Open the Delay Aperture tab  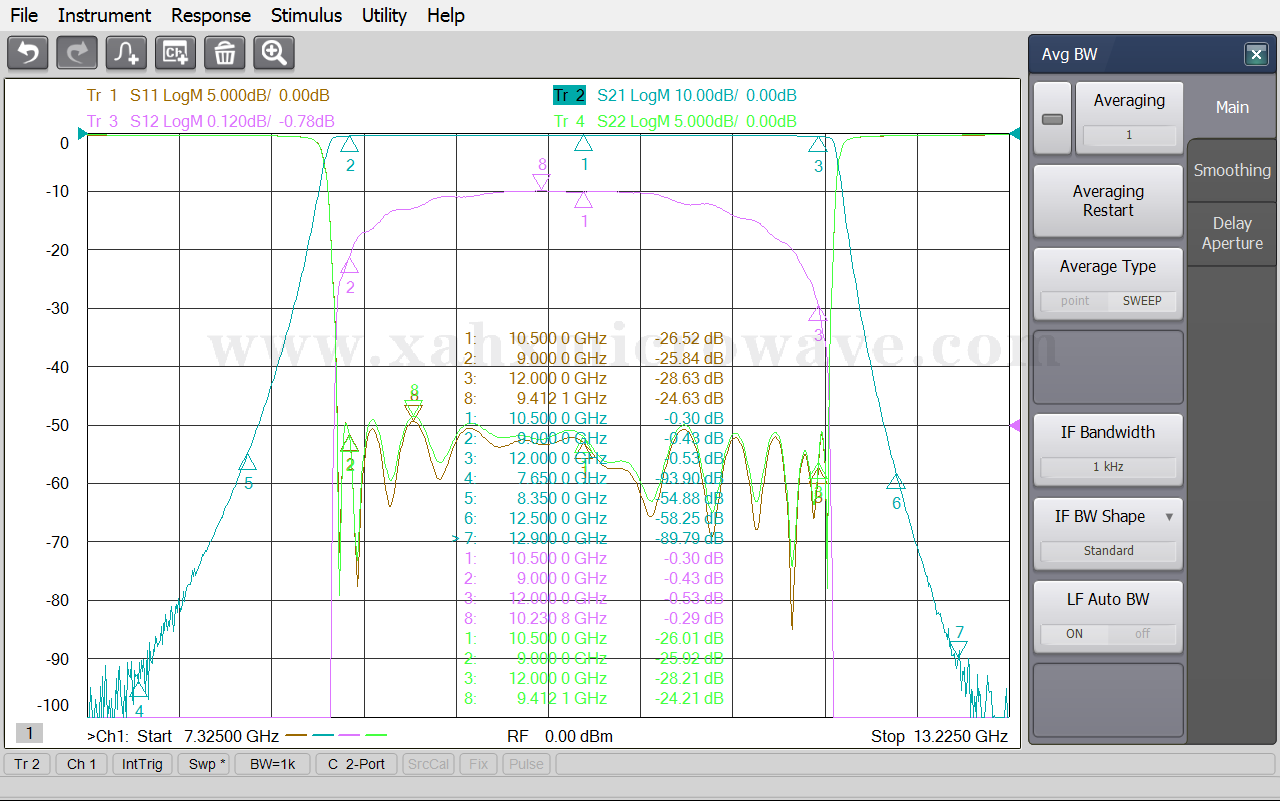click(x=1232, y=233)
